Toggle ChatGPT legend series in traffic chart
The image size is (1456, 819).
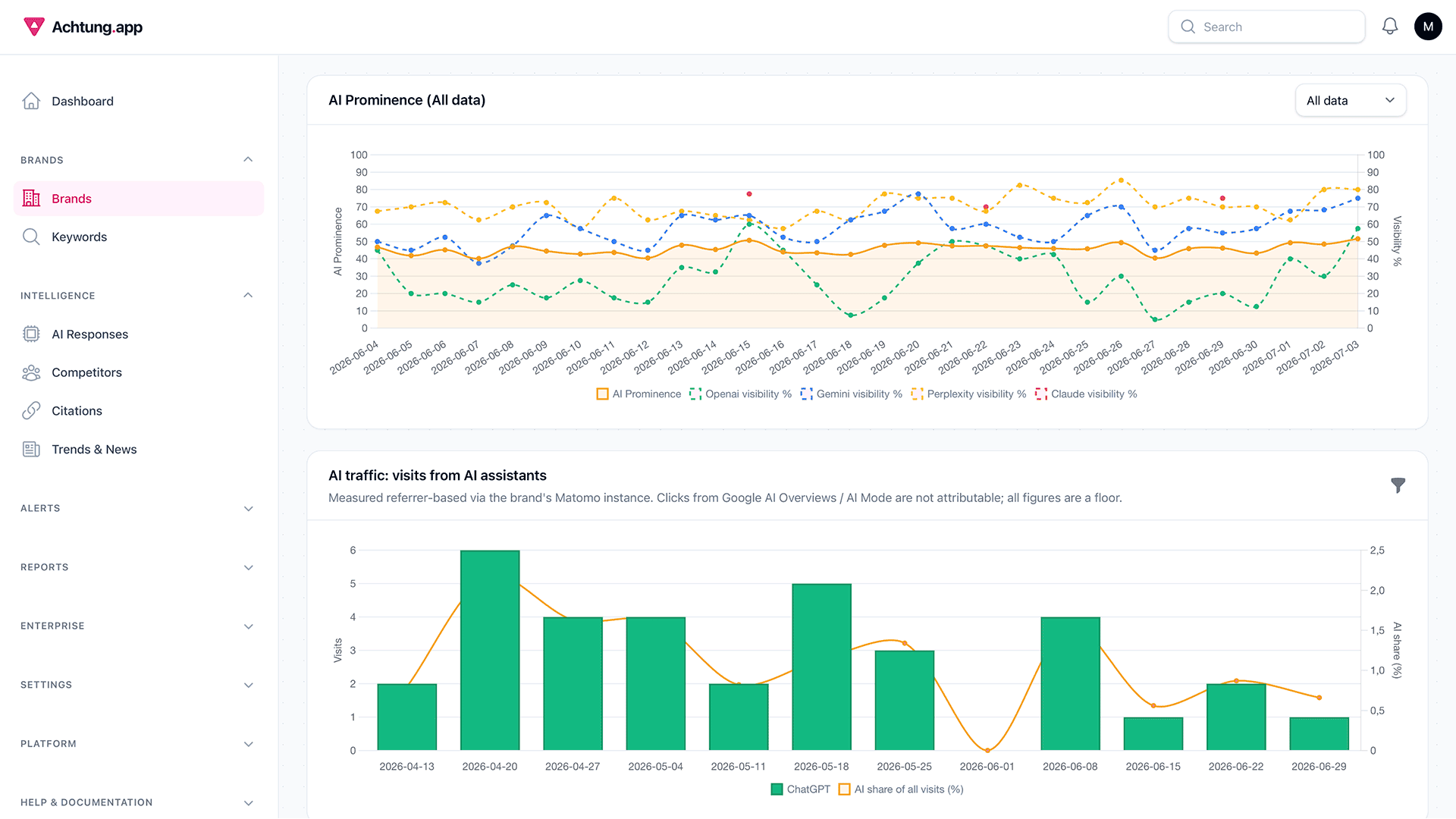pos(800,789)
